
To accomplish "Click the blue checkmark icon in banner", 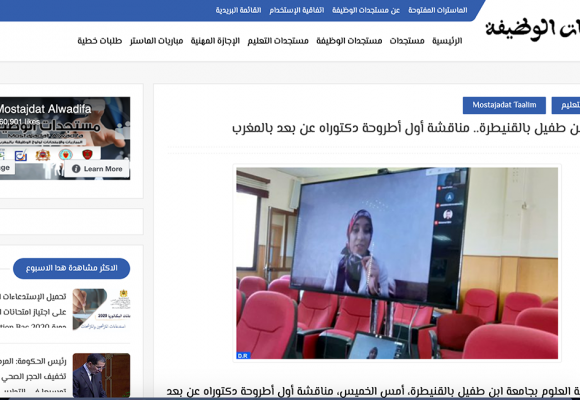I will pyautogui.click(x=21, y=155).
